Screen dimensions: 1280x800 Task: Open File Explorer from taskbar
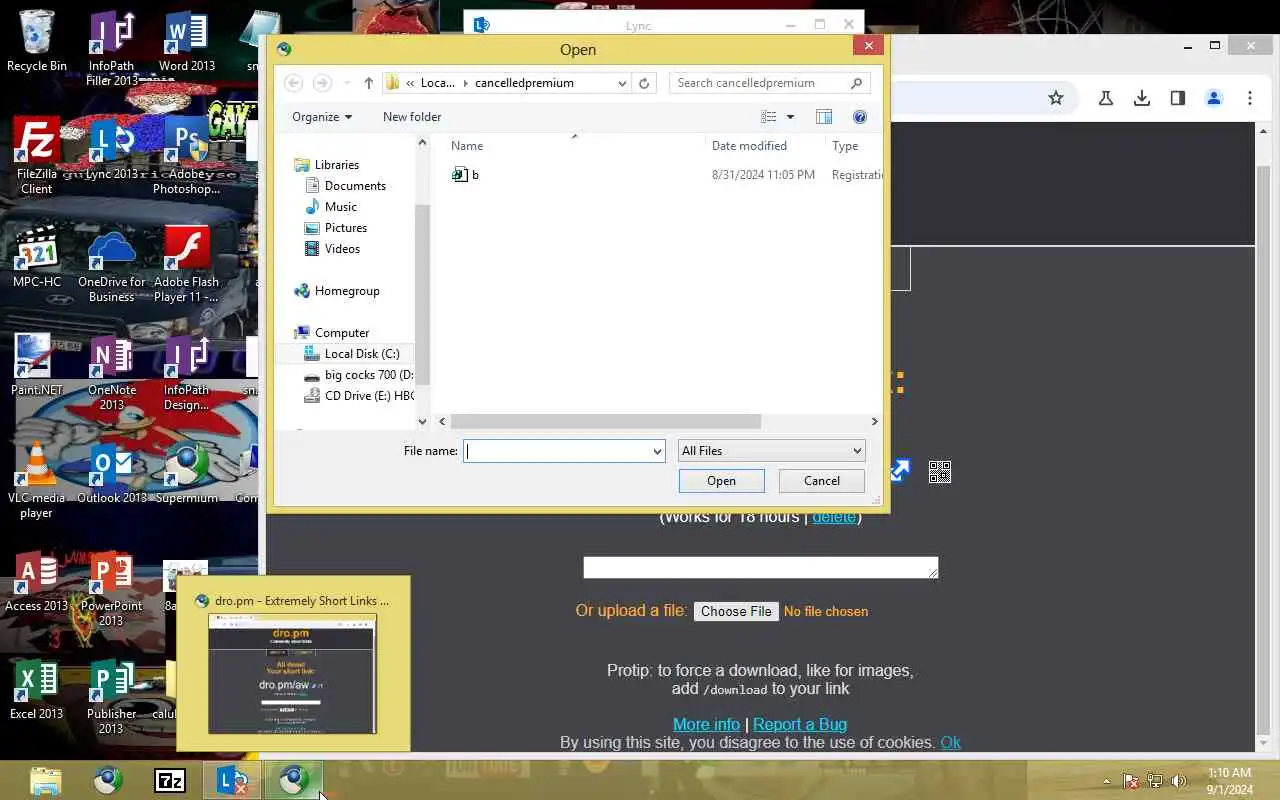[x=46, y=780]
